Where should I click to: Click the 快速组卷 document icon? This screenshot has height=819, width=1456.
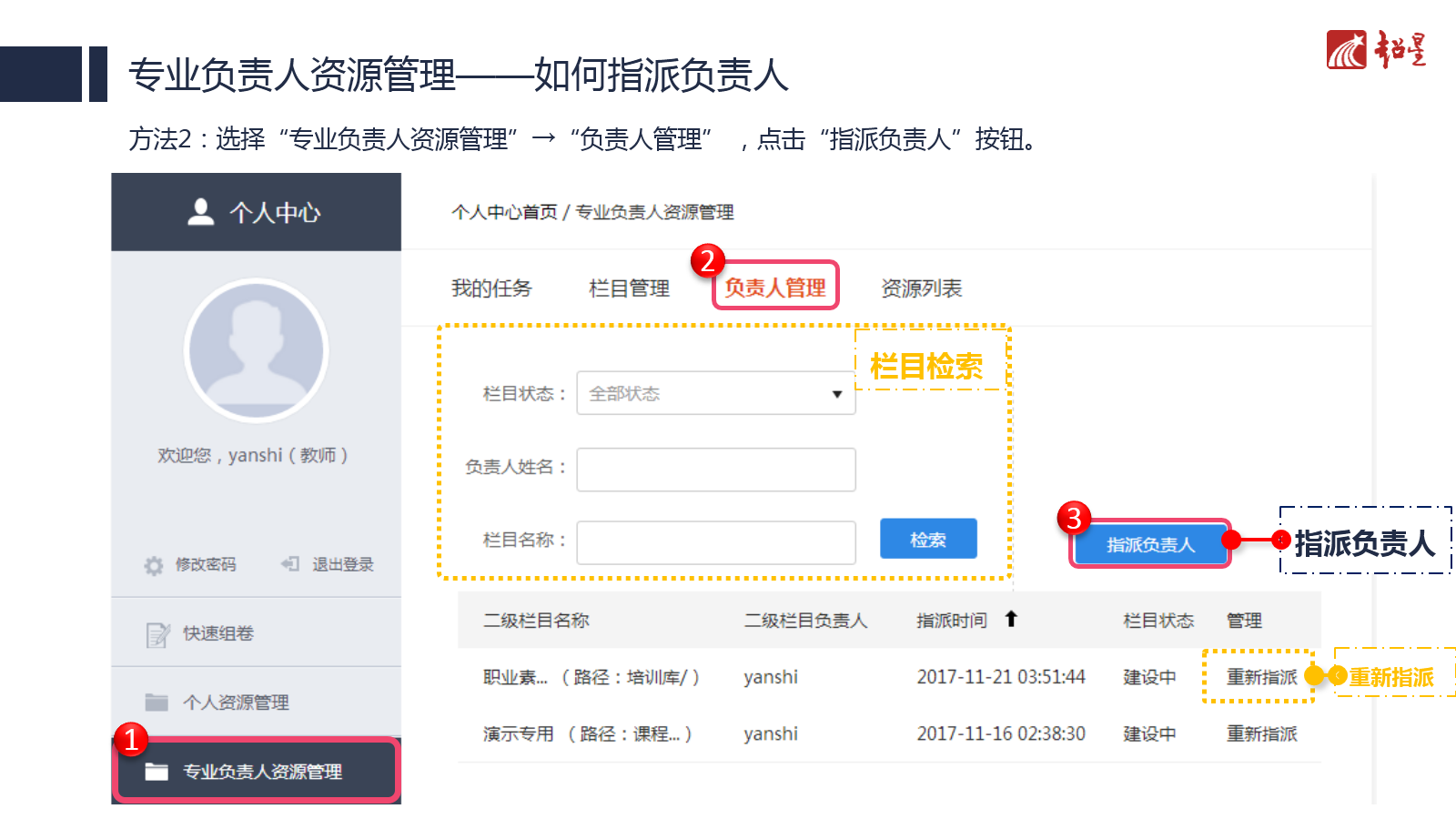pyautogui.click(x=157, y=634)
